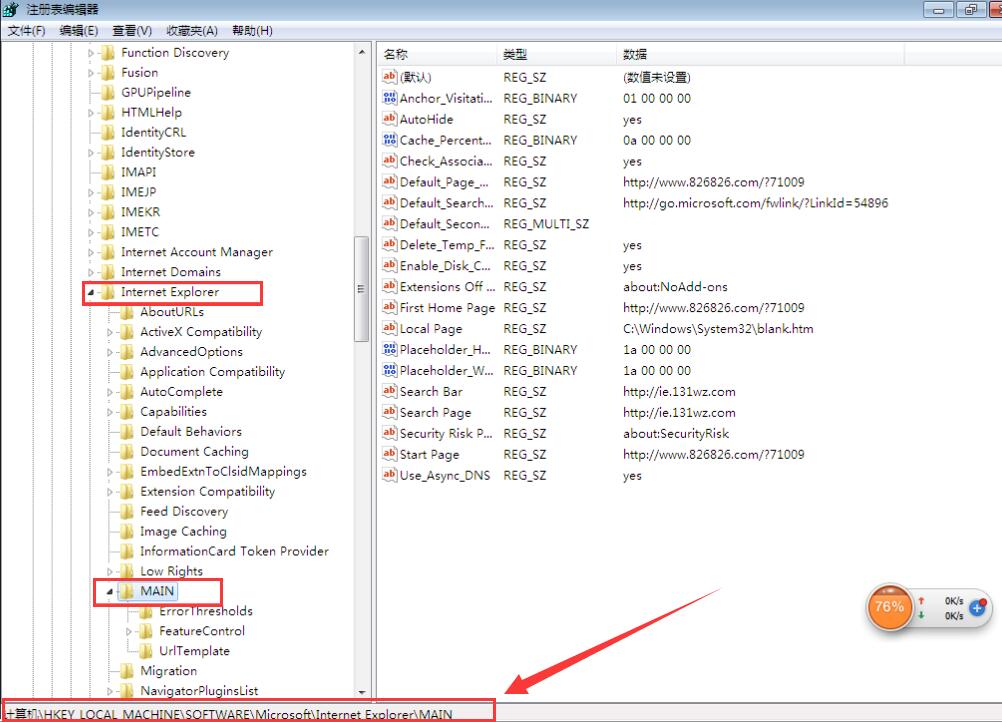The image size is (1002, 722).
Task: Click the Search Bar registry value icon
Action: tap(390, 391)
